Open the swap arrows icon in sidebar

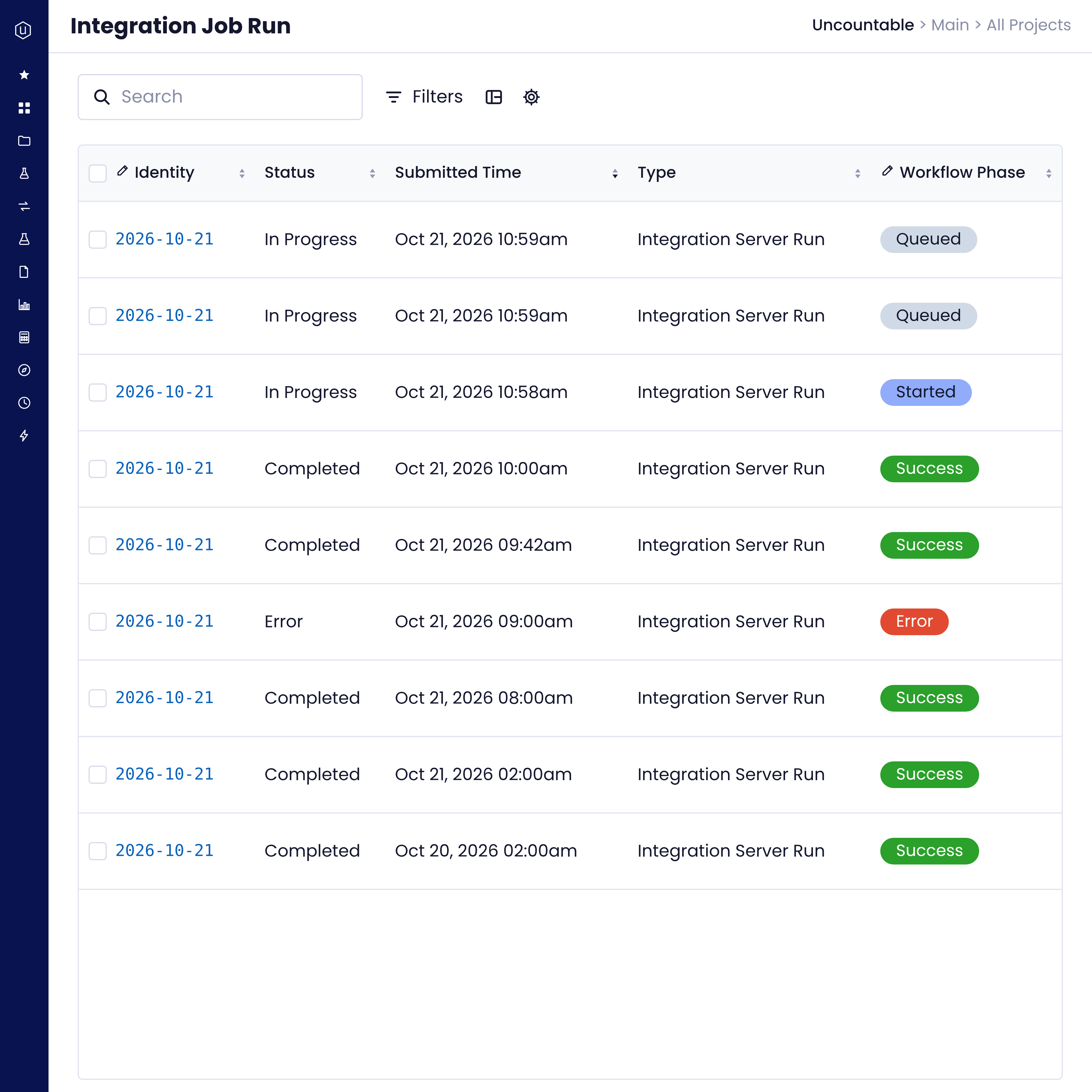pos(24,206)
